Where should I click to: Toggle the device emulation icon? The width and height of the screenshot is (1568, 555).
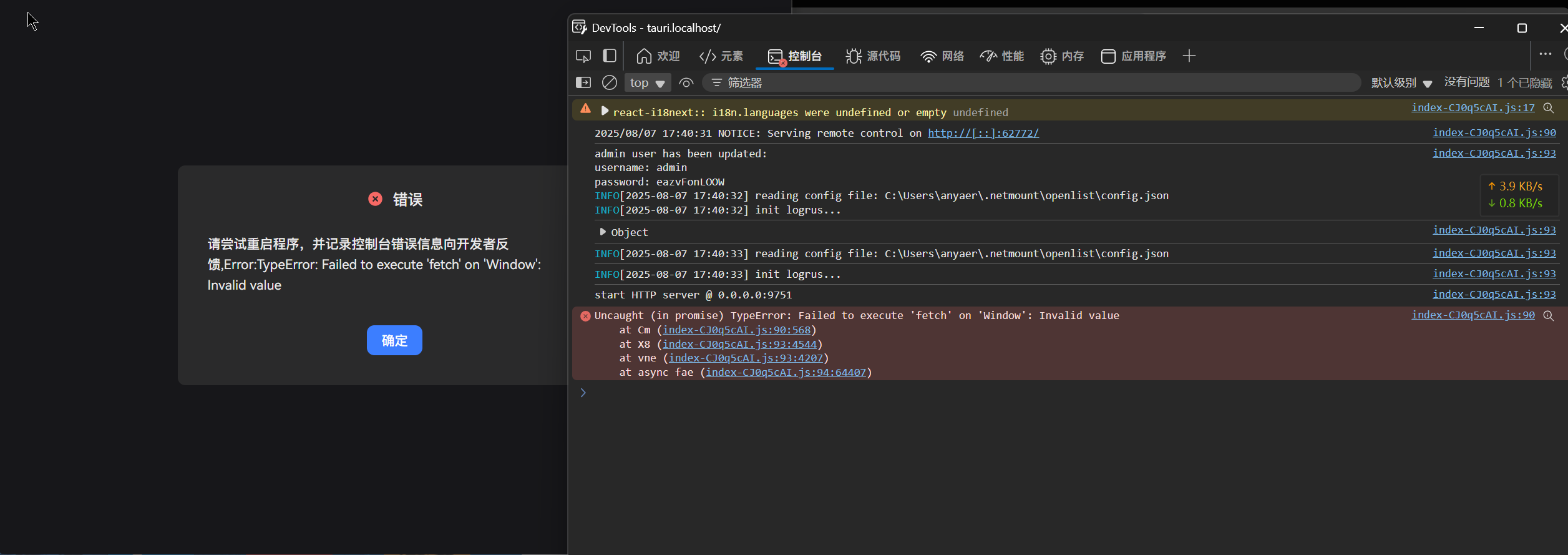click(610, 56)
